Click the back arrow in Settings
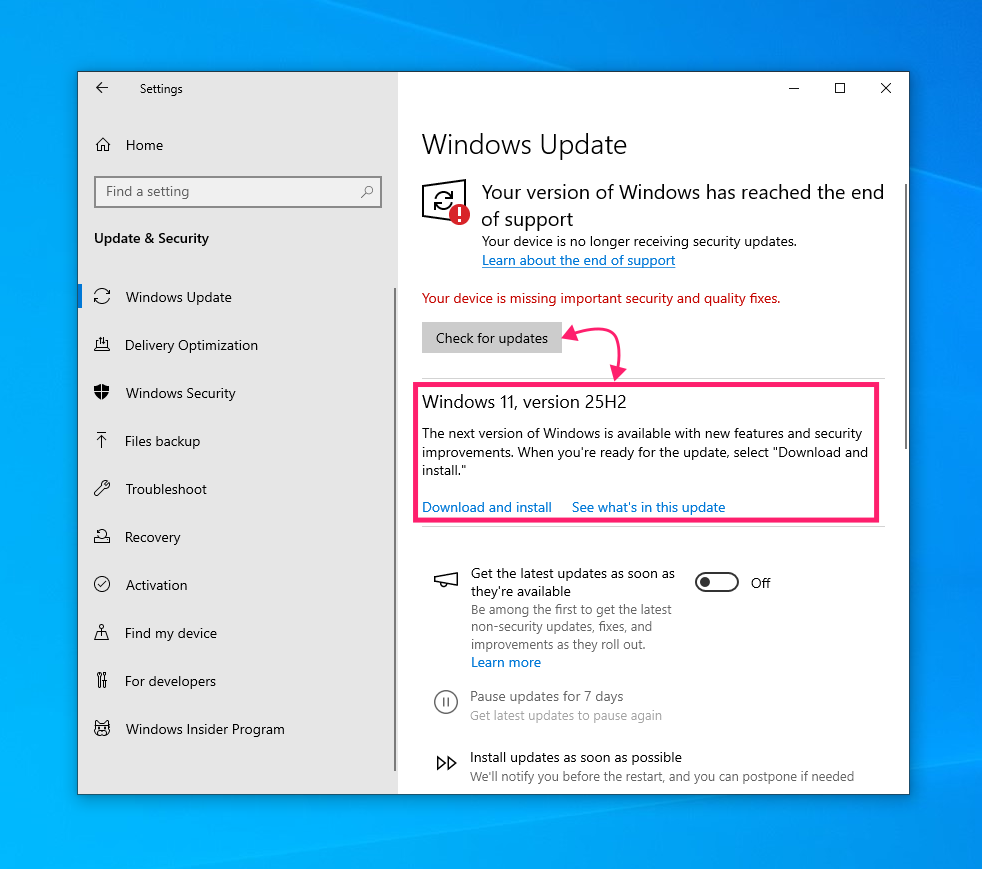The image size is (982, 869). click(x=102, y=88)
